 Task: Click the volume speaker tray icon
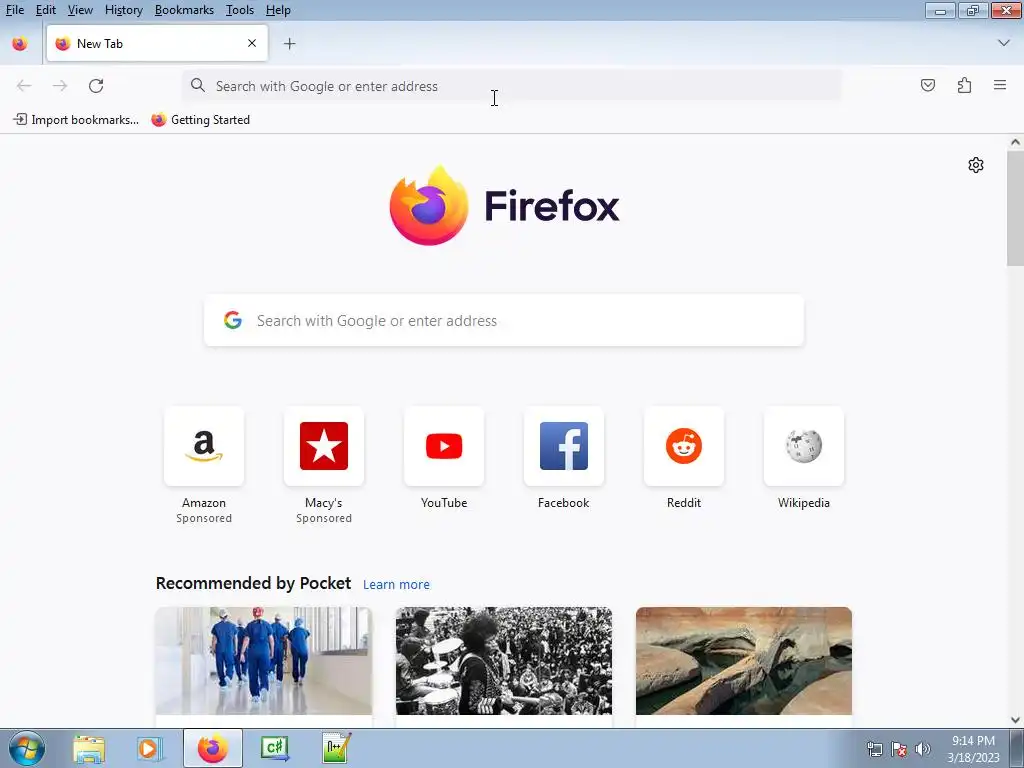point(923,749)
